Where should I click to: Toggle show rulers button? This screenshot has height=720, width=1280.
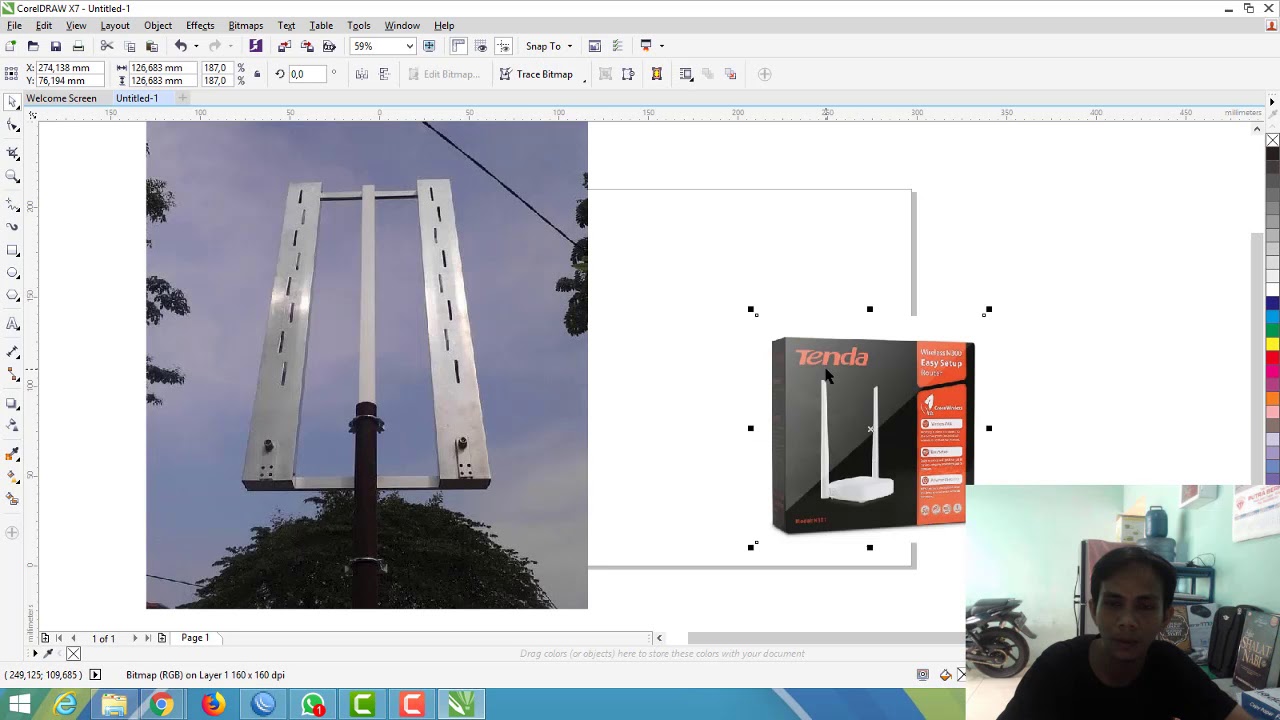[459, 46]
